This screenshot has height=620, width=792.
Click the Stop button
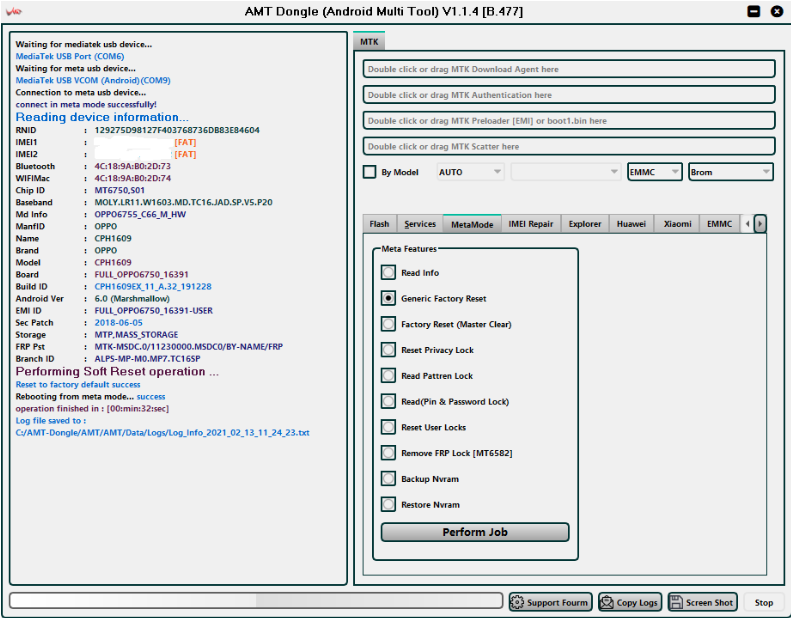764,602
